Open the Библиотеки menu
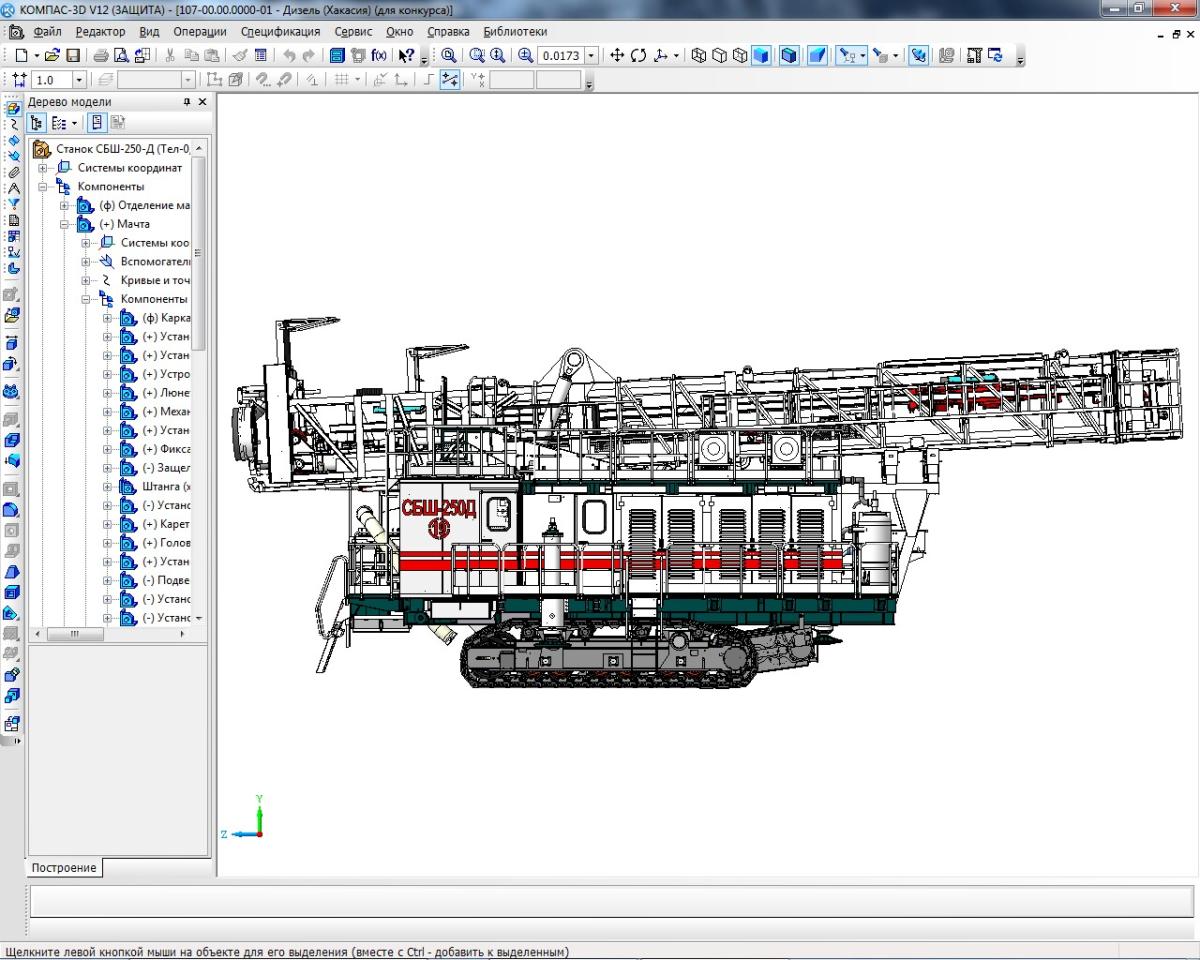 coord(515,32)
